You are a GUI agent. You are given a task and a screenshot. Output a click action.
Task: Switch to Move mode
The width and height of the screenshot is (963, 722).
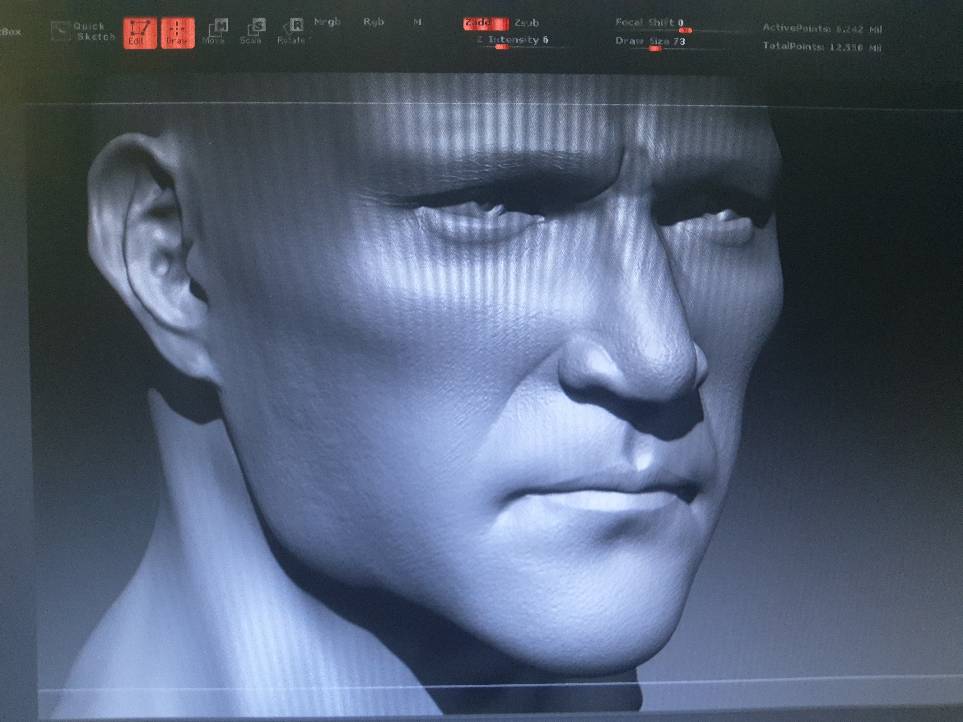click(x=214, y=32)
